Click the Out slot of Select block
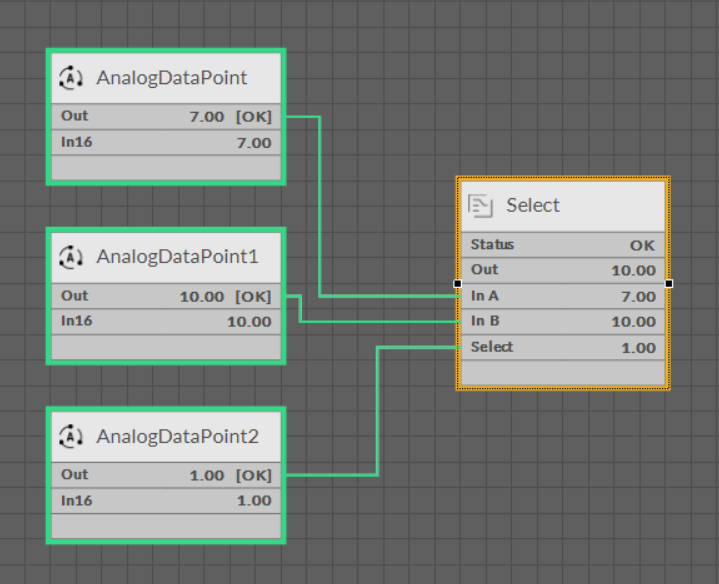 [x=562, y=270]
